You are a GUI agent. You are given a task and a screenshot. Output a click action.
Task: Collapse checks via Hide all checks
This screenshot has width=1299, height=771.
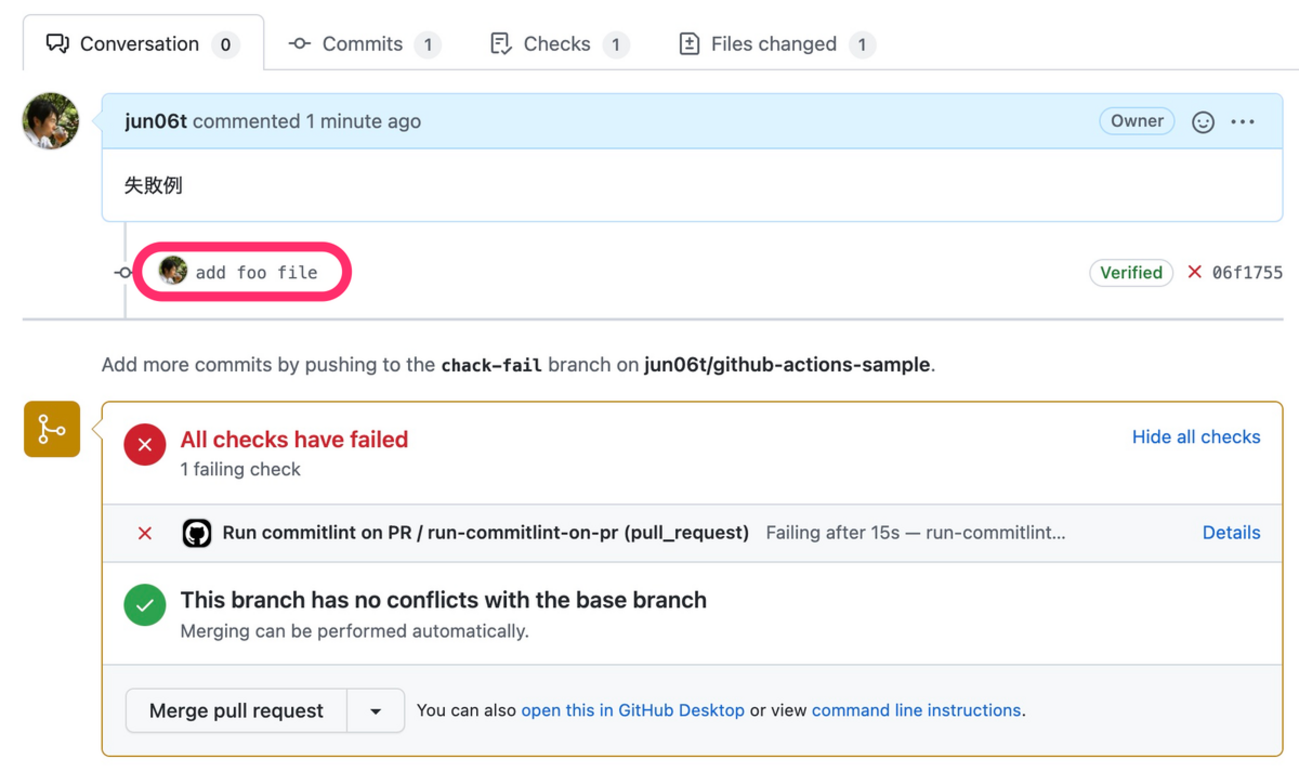[x=1196, y=437]
